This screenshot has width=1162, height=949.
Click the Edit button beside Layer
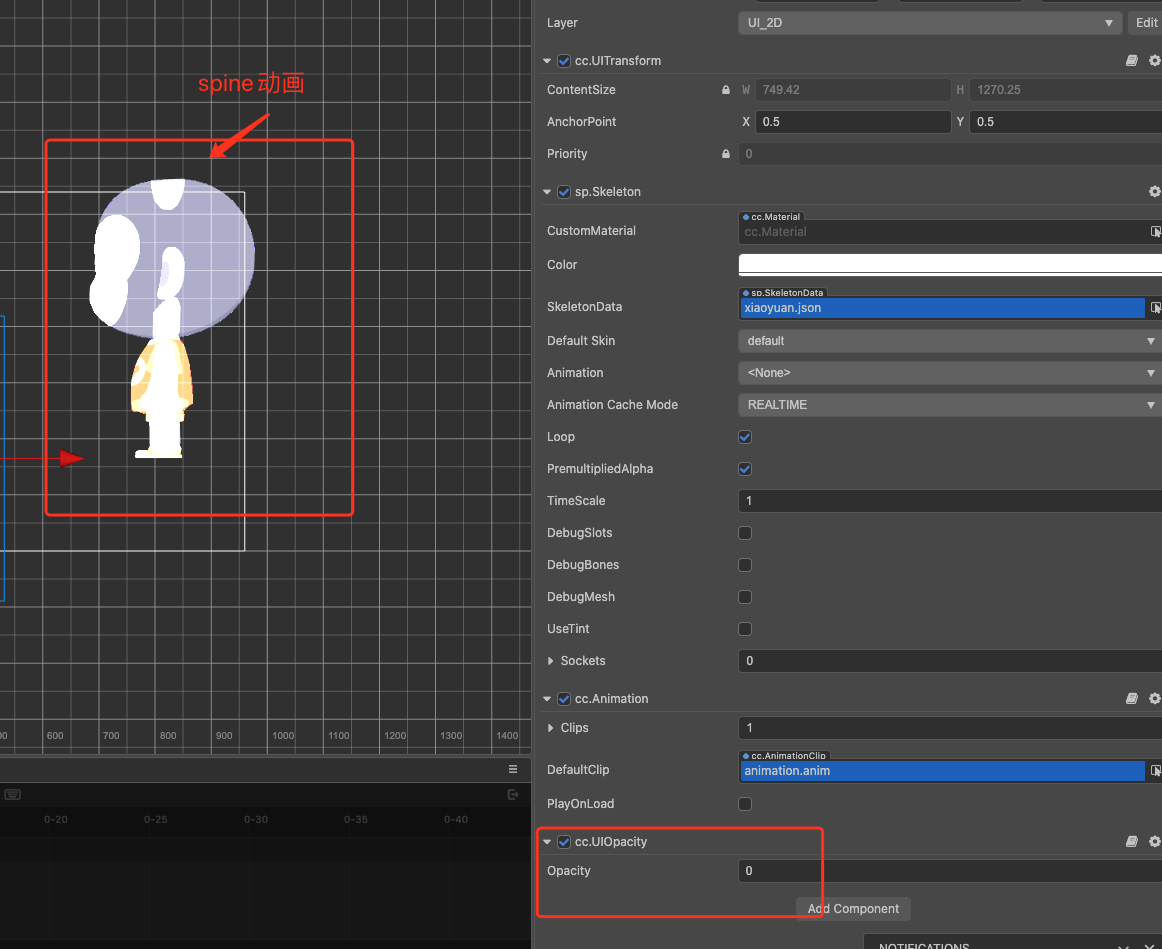click(x=1146, y=23)
